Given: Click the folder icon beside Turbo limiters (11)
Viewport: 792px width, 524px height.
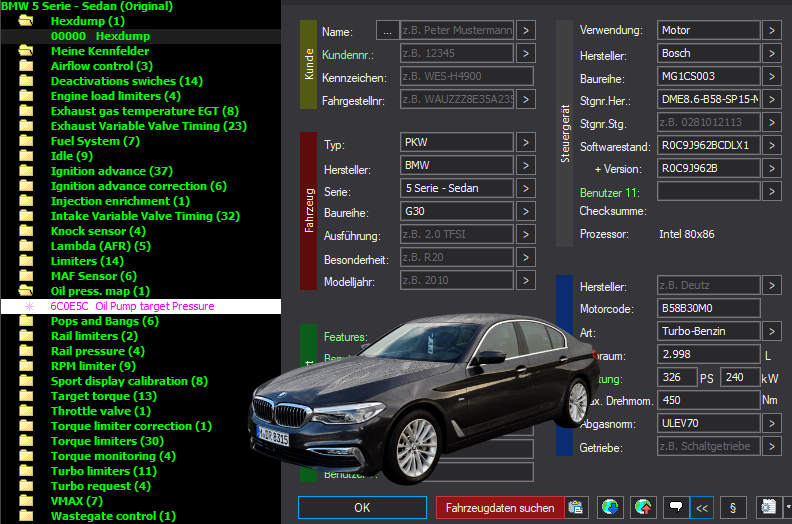Looking at the screenshot, I should (x=26, y=471).
